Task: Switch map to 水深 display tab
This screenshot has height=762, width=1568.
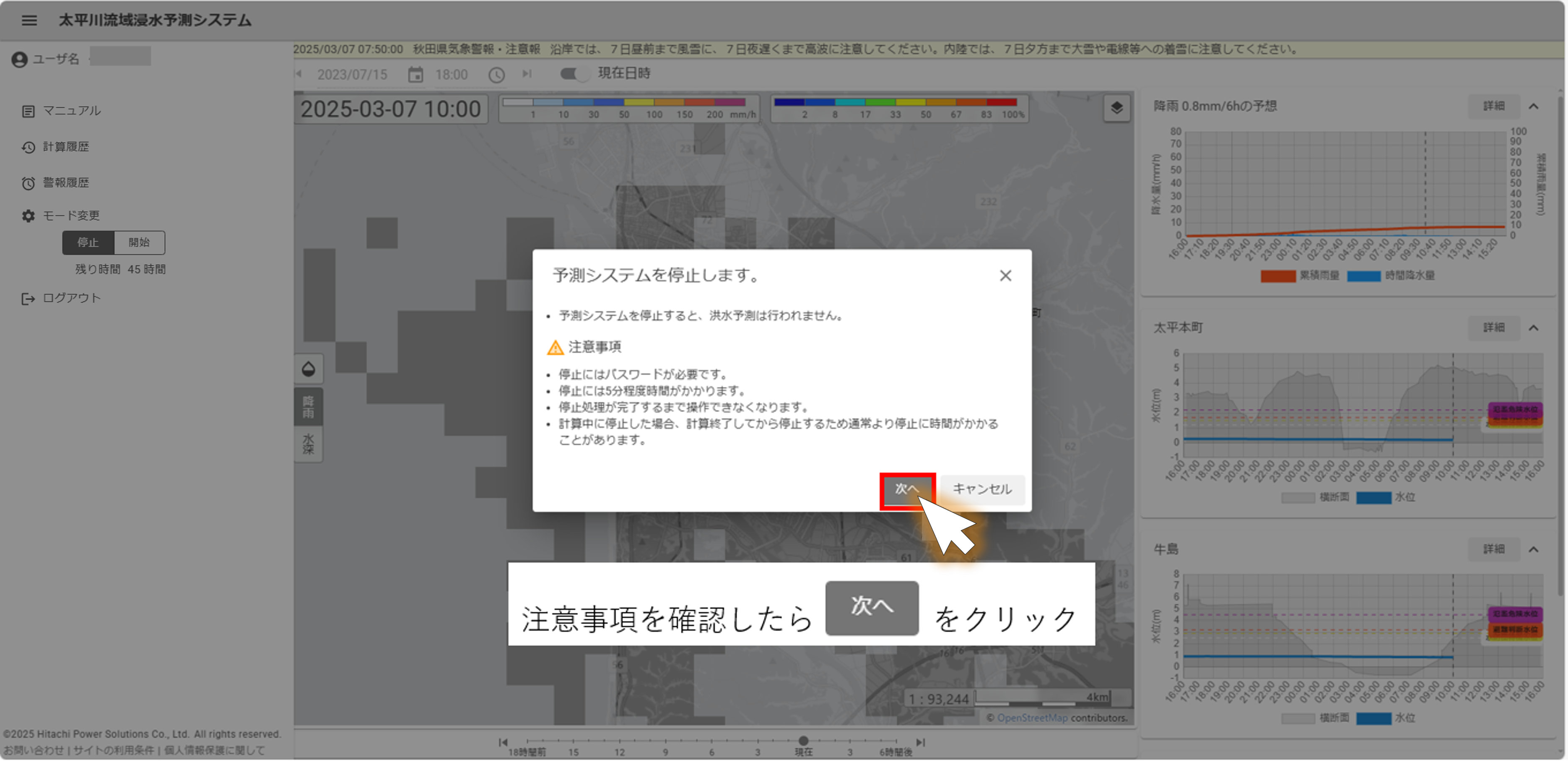Action: click(x=309, y=445)
